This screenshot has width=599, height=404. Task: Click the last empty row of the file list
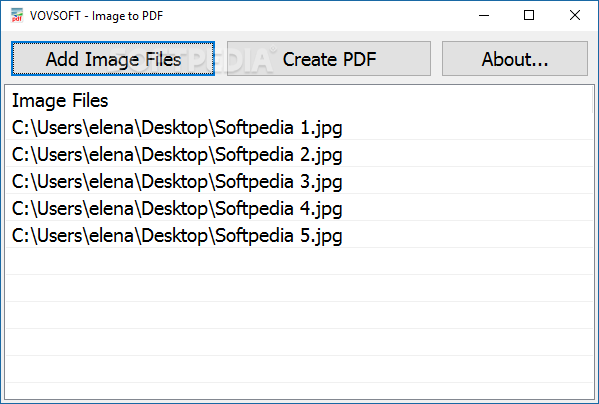(x=300, y=391)
